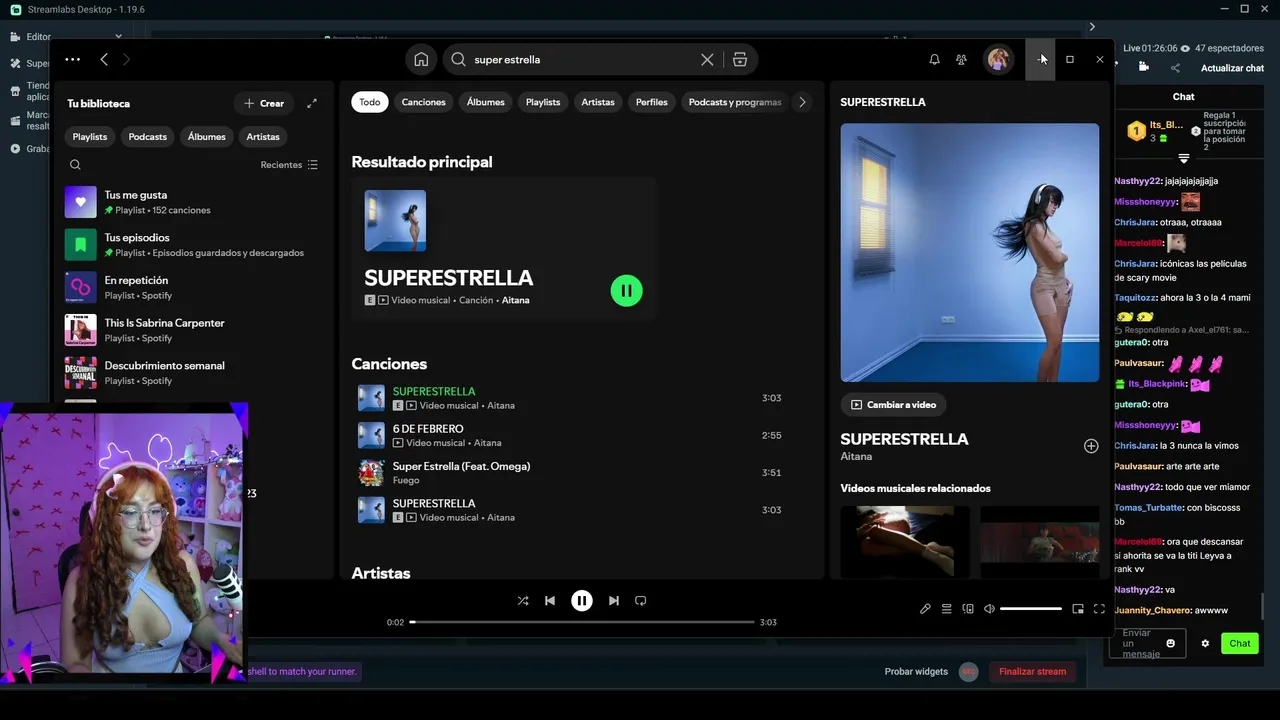Mute Spotify volume speaker icon
Viewport: 1280px width, 720px height.
coord(989,609)
